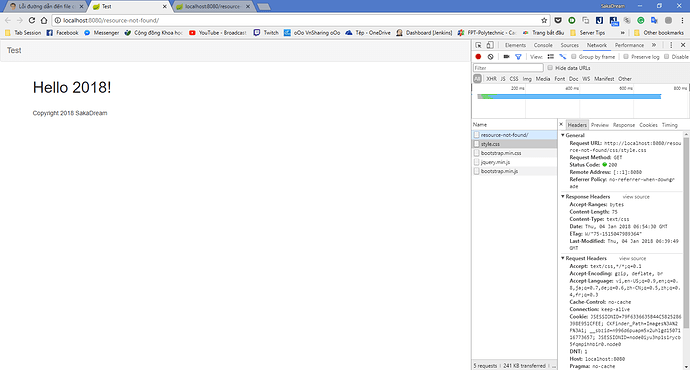Clear the network log with the clear icon
This screenshot has width=690, height=370.
[x=490, y=57]
